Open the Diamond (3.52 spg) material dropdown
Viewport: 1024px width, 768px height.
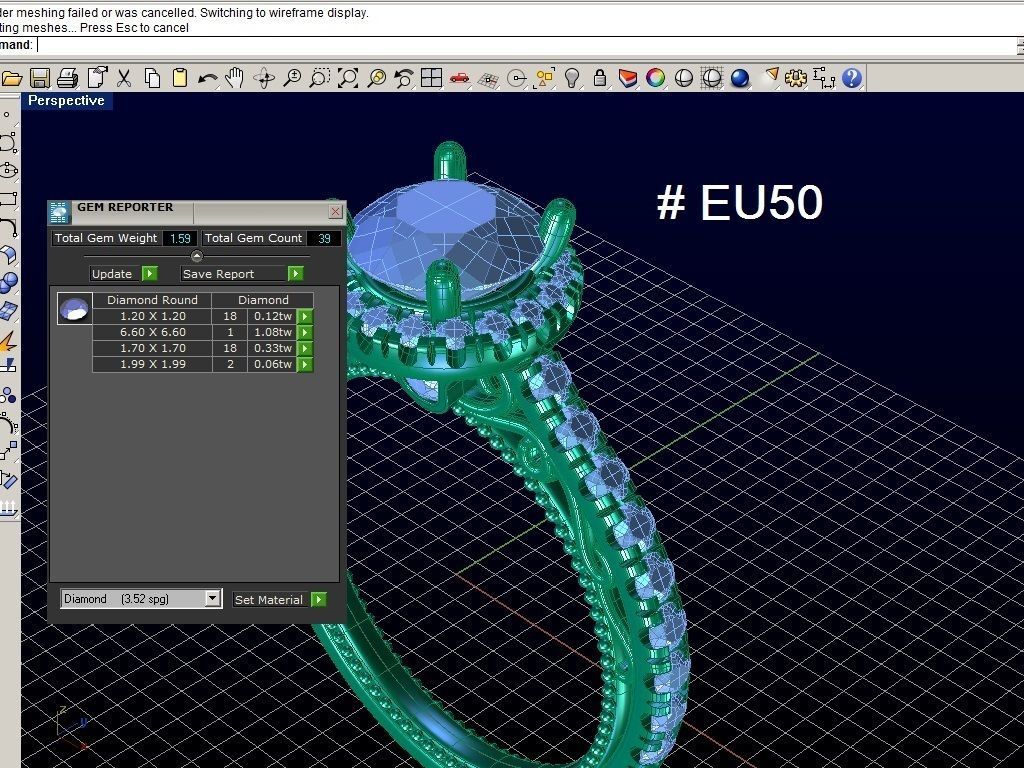point(142,599)
